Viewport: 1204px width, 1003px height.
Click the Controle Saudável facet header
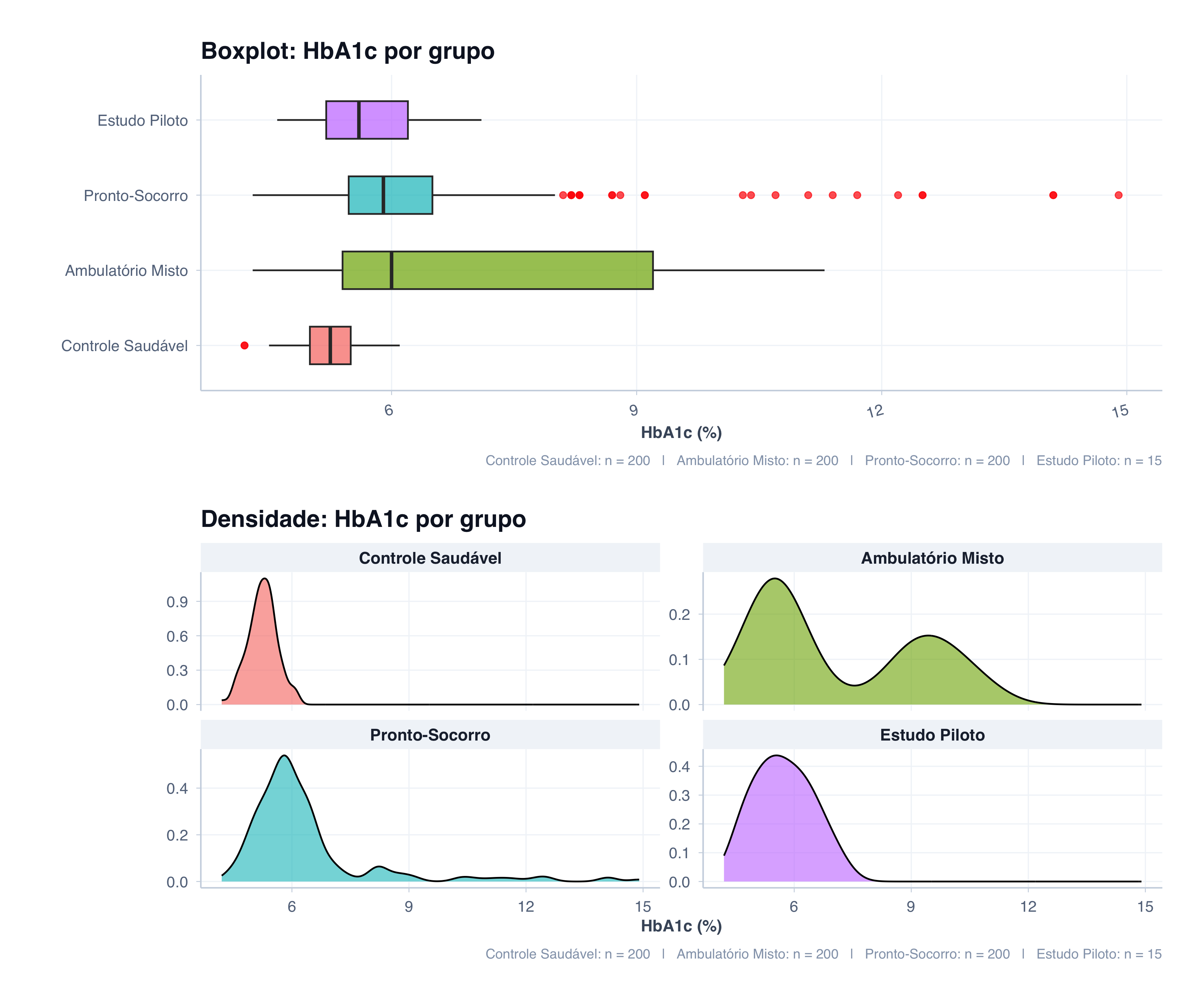[430, 558]
